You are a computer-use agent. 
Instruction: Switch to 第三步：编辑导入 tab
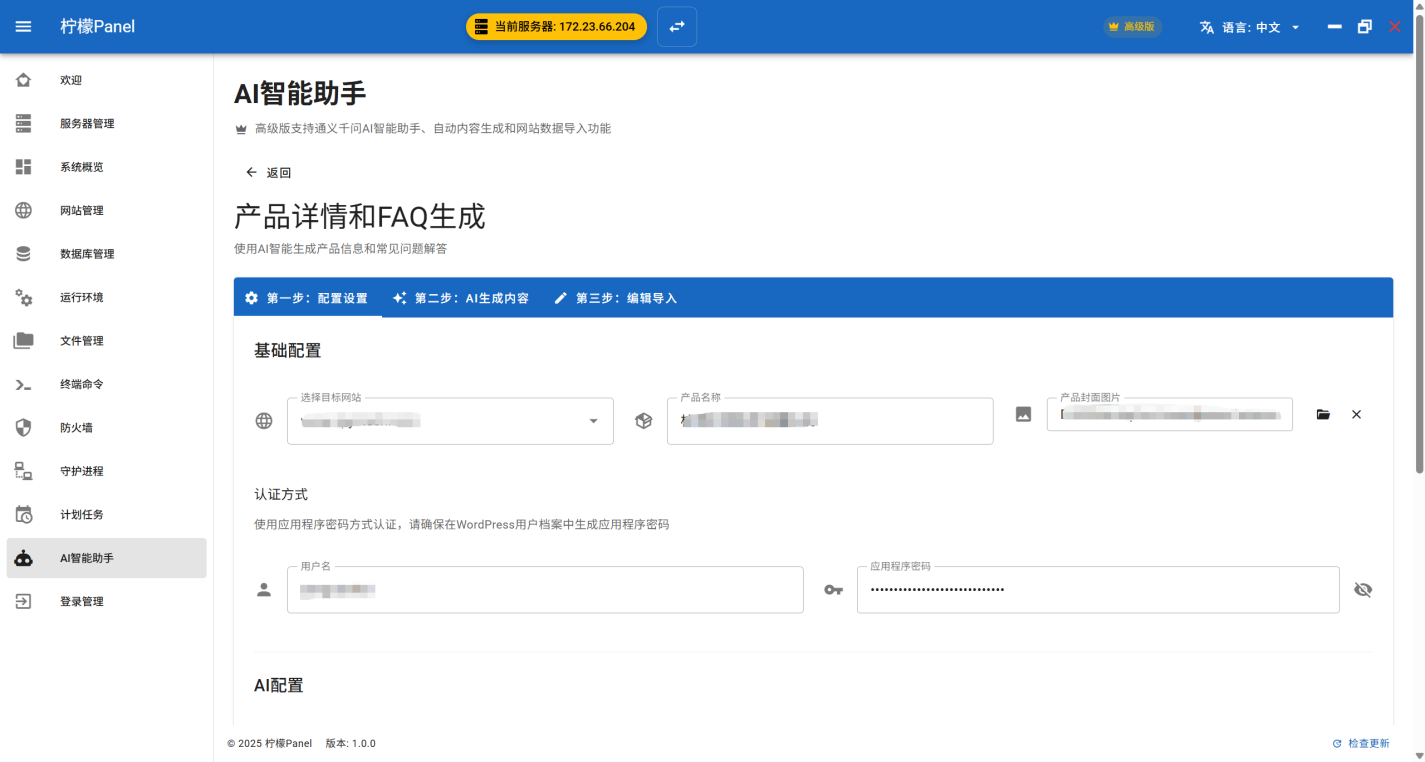point(616,298)
